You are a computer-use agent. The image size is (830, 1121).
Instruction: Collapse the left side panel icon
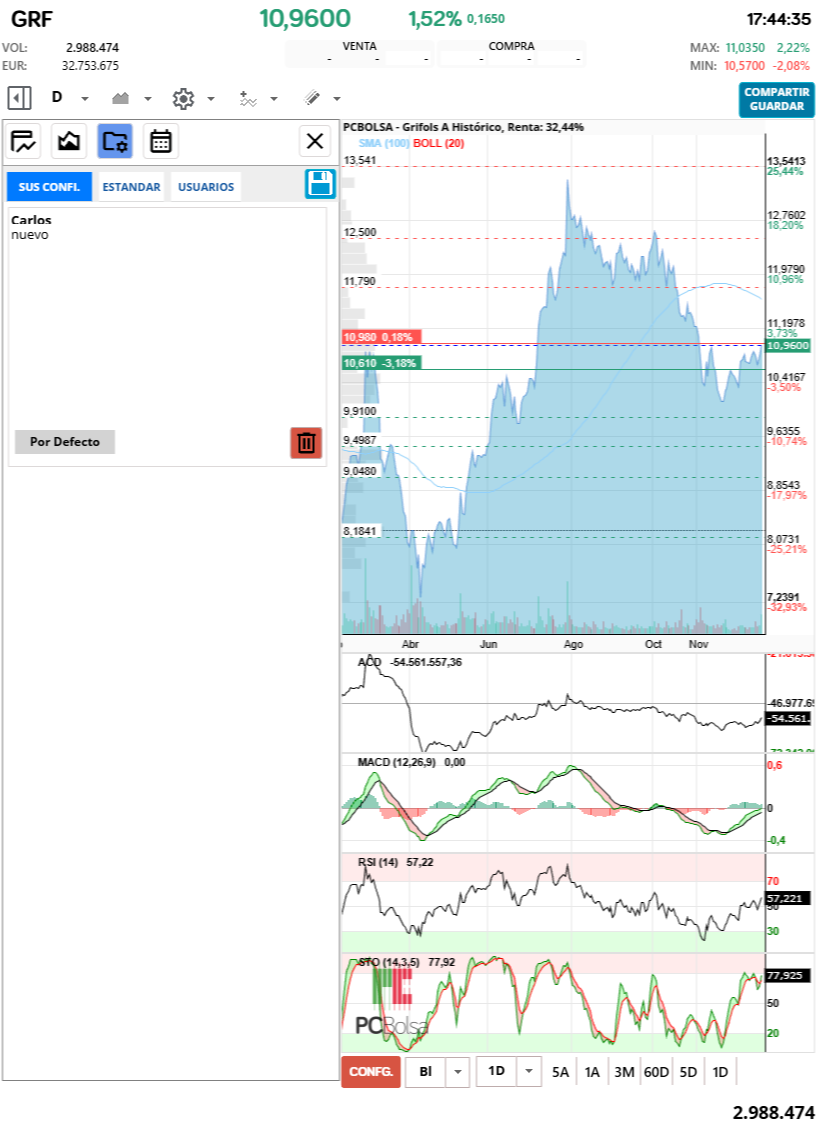(20, 98)
